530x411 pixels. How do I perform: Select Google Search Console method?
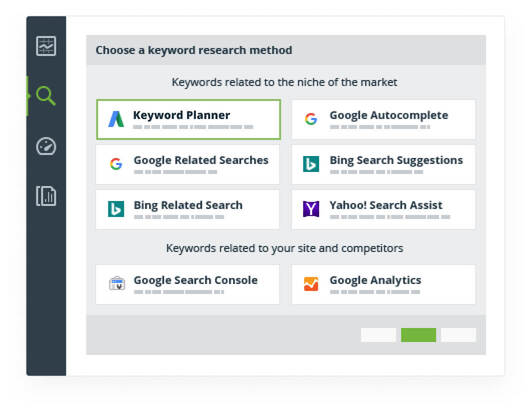(188, 285)
